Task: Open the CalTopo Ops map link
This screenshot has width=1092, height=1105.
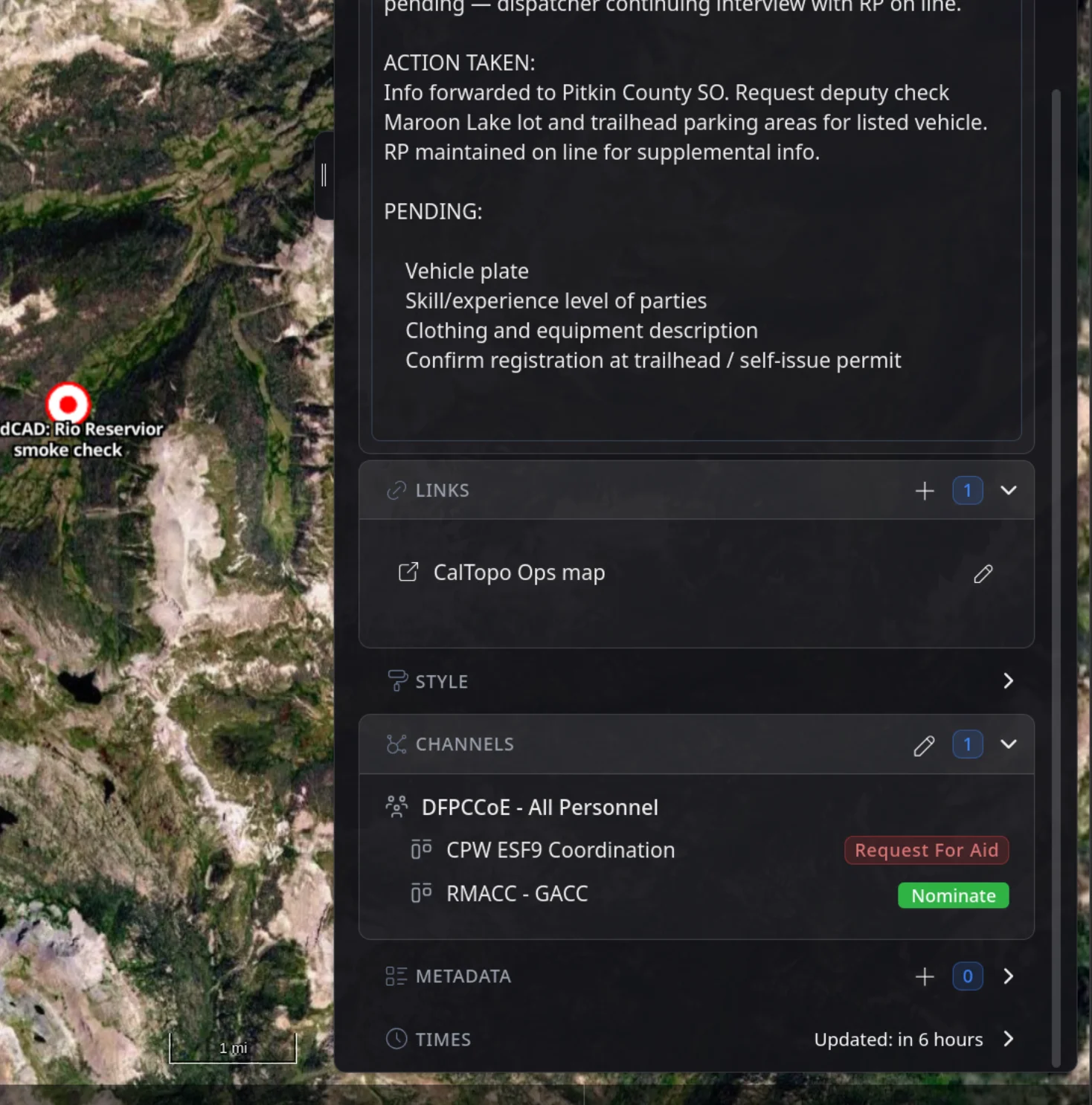Action: 519,573
